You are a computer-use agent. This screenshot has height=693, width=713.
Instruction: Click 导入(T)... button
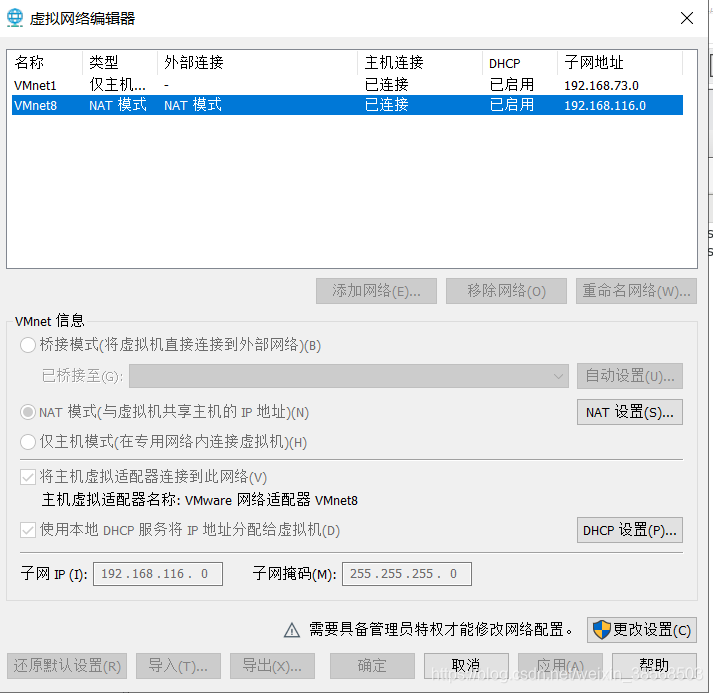pyautogui.click(x=178, y=666)
